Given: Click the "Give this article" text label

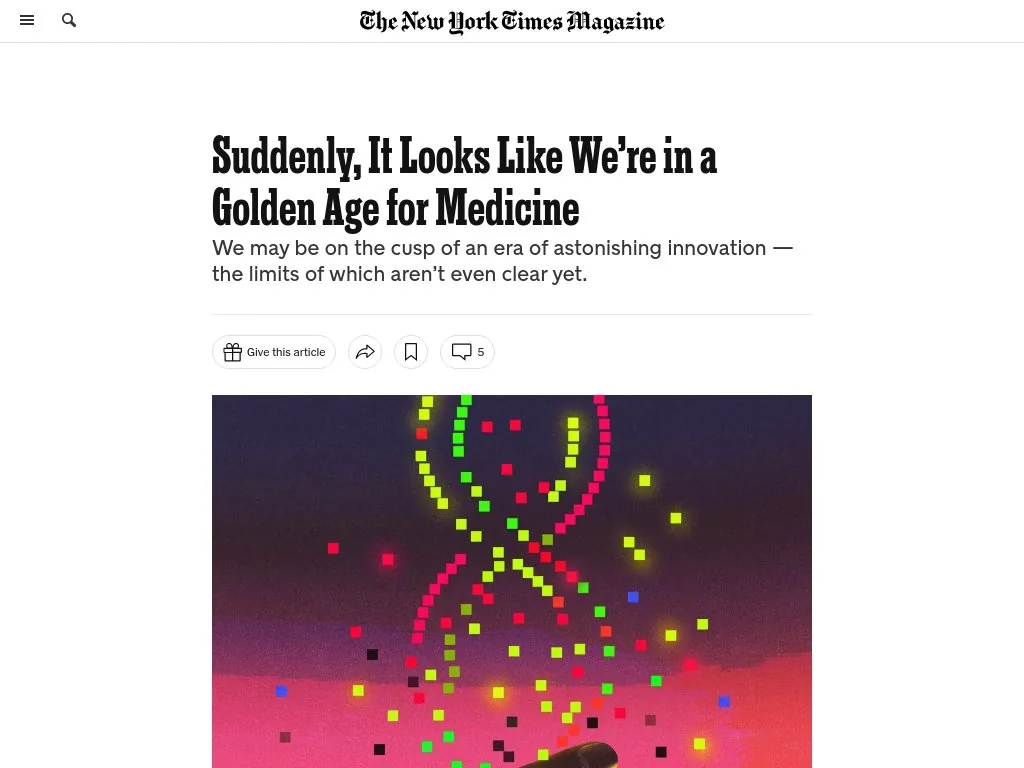Looking at the screenshot, I should point(286,352).
